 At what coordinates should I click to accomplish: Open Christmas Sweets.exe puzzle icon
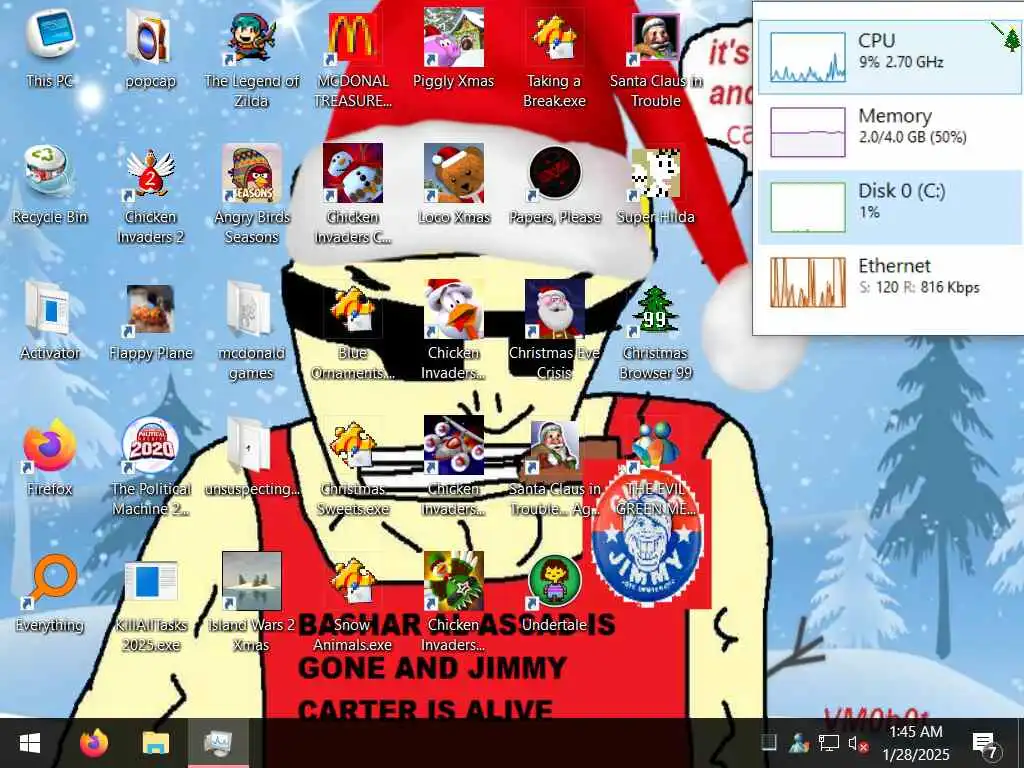coord(353,467)
